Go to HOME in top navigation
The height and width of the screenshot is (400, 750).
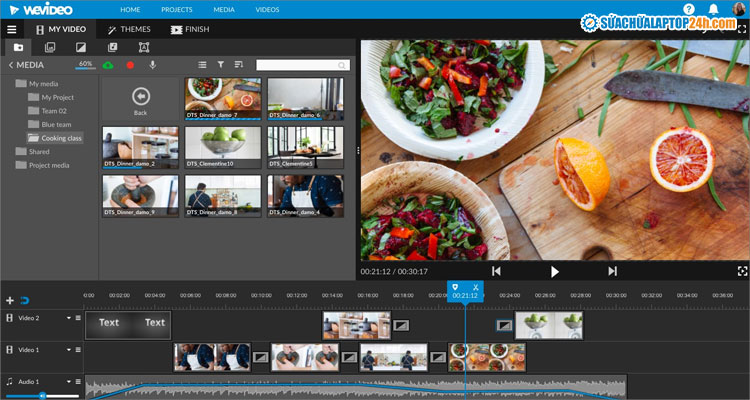click(x=130, y=10)
